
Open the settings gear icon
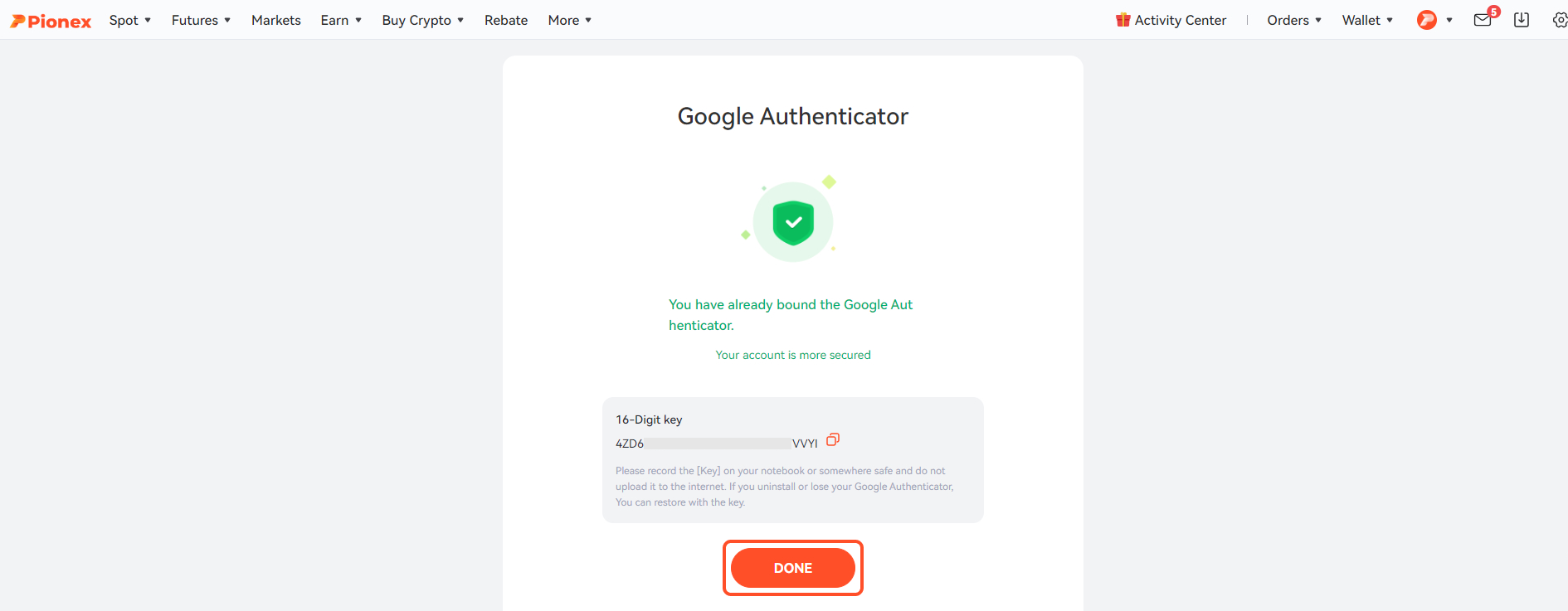click(x=1560, y=20)
